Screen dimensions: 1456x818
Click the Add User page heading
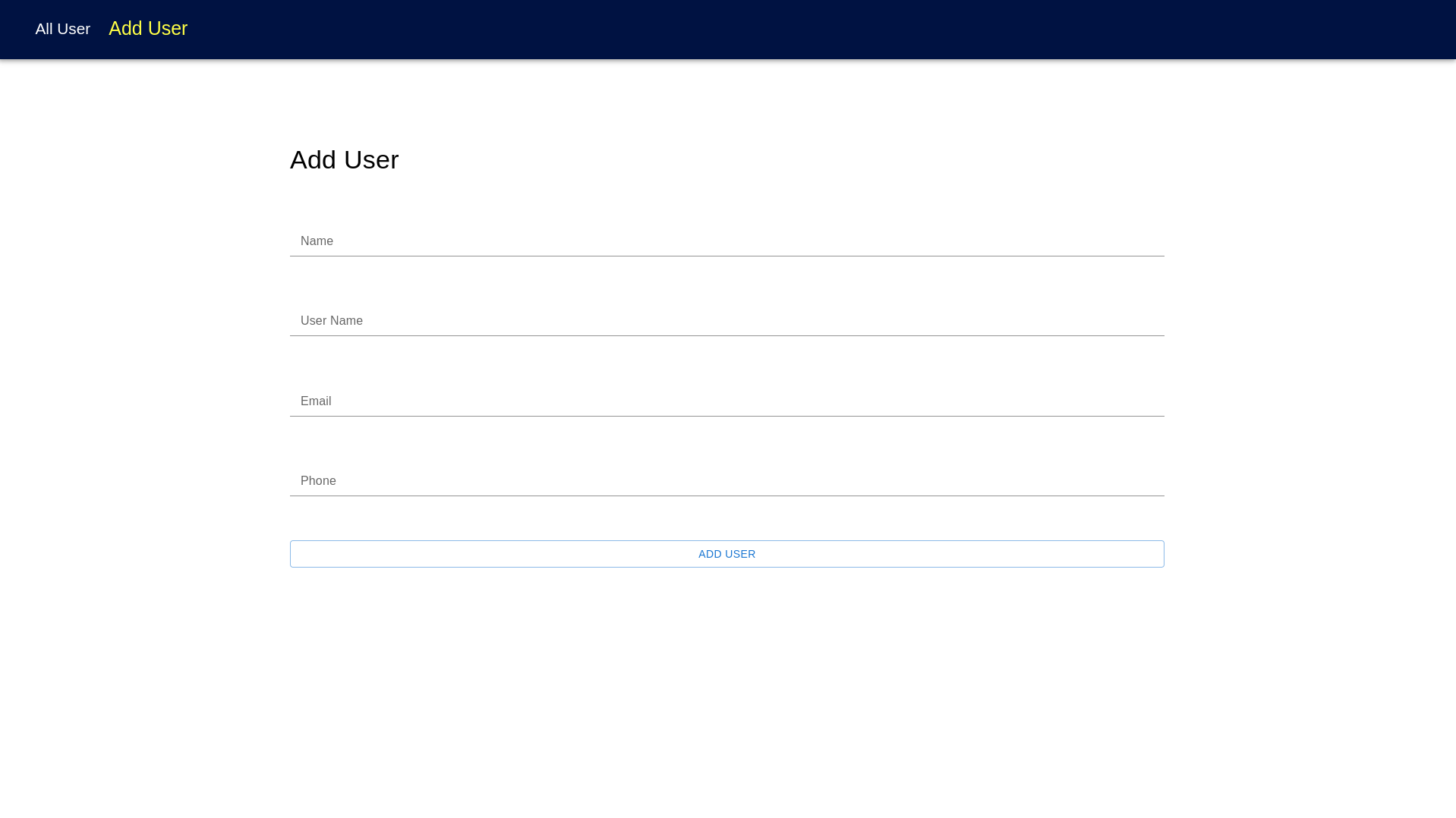pos(344,160)
